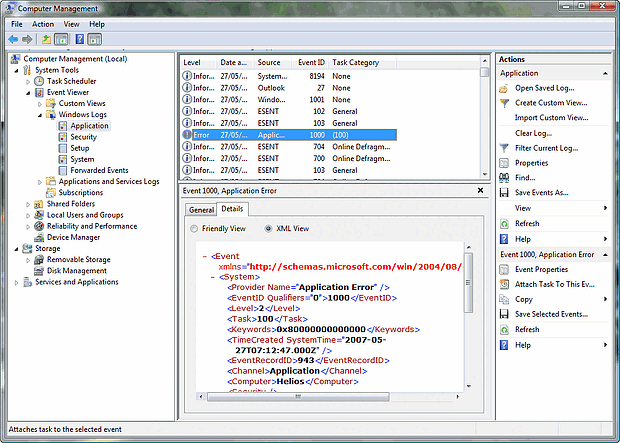
Task: Click the Task Scheduler clock icon
Action: 39,81
